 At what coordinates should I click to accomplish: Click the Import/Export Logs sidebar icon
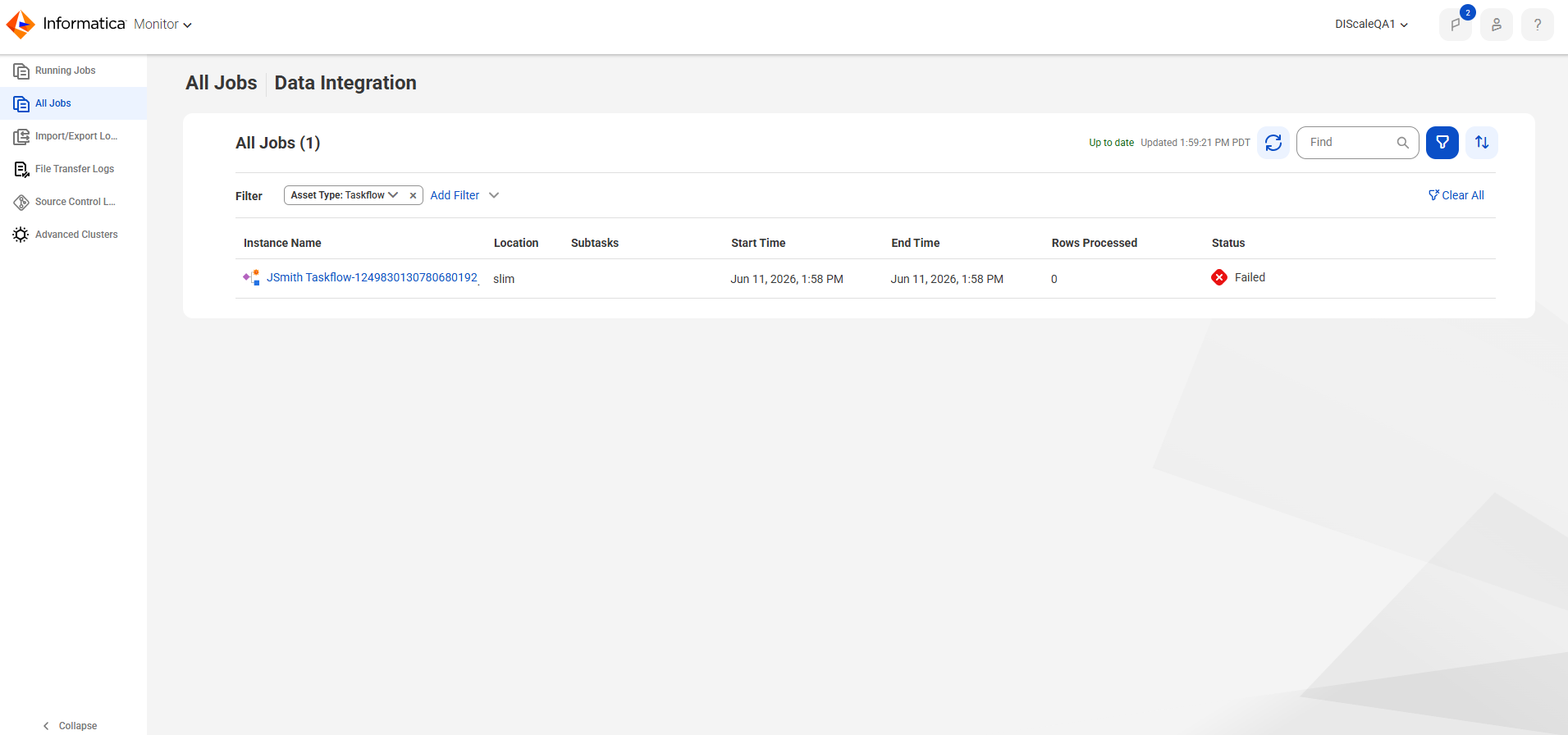click(21, 137)
